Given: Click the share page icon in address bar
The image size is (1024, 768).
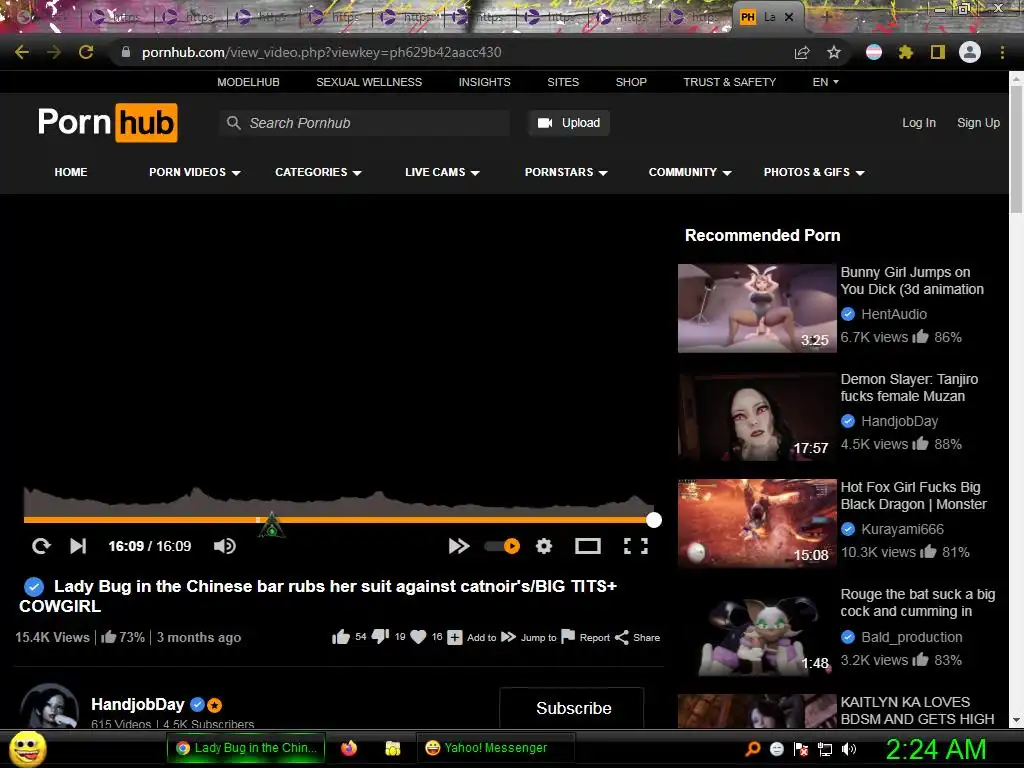Looking at the screenshot, I should tap(802, 52).
